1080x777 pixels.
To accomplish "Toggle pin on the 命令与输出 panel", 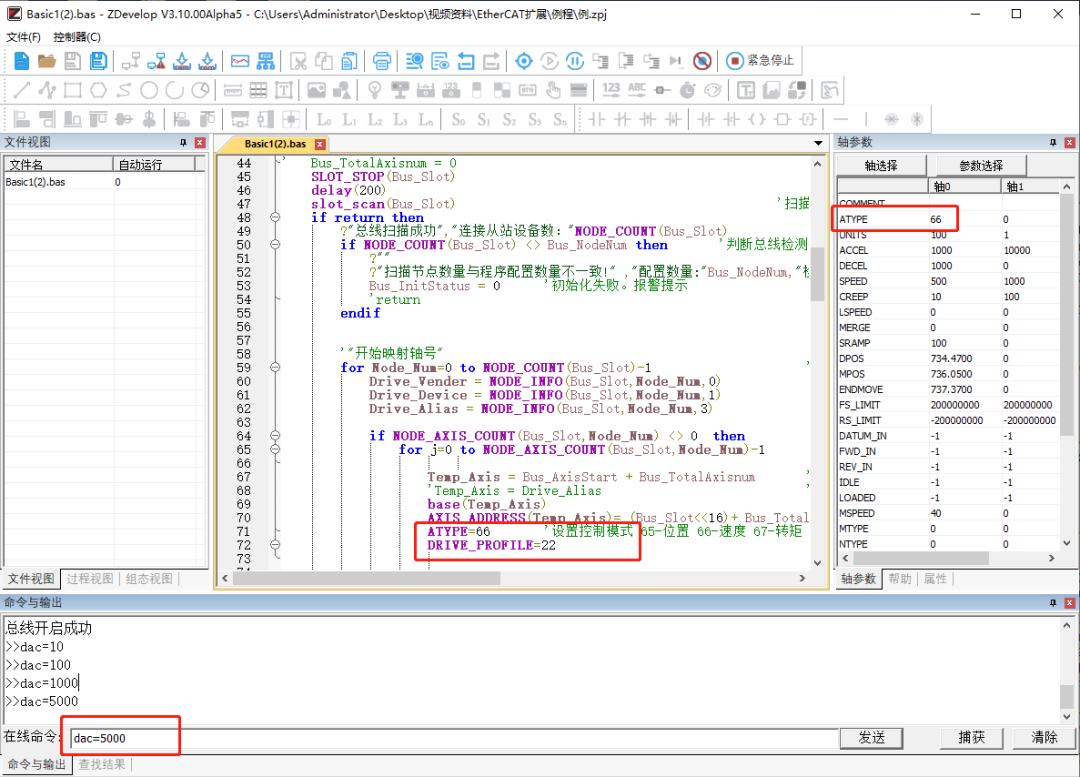I will click(1053, 603).
